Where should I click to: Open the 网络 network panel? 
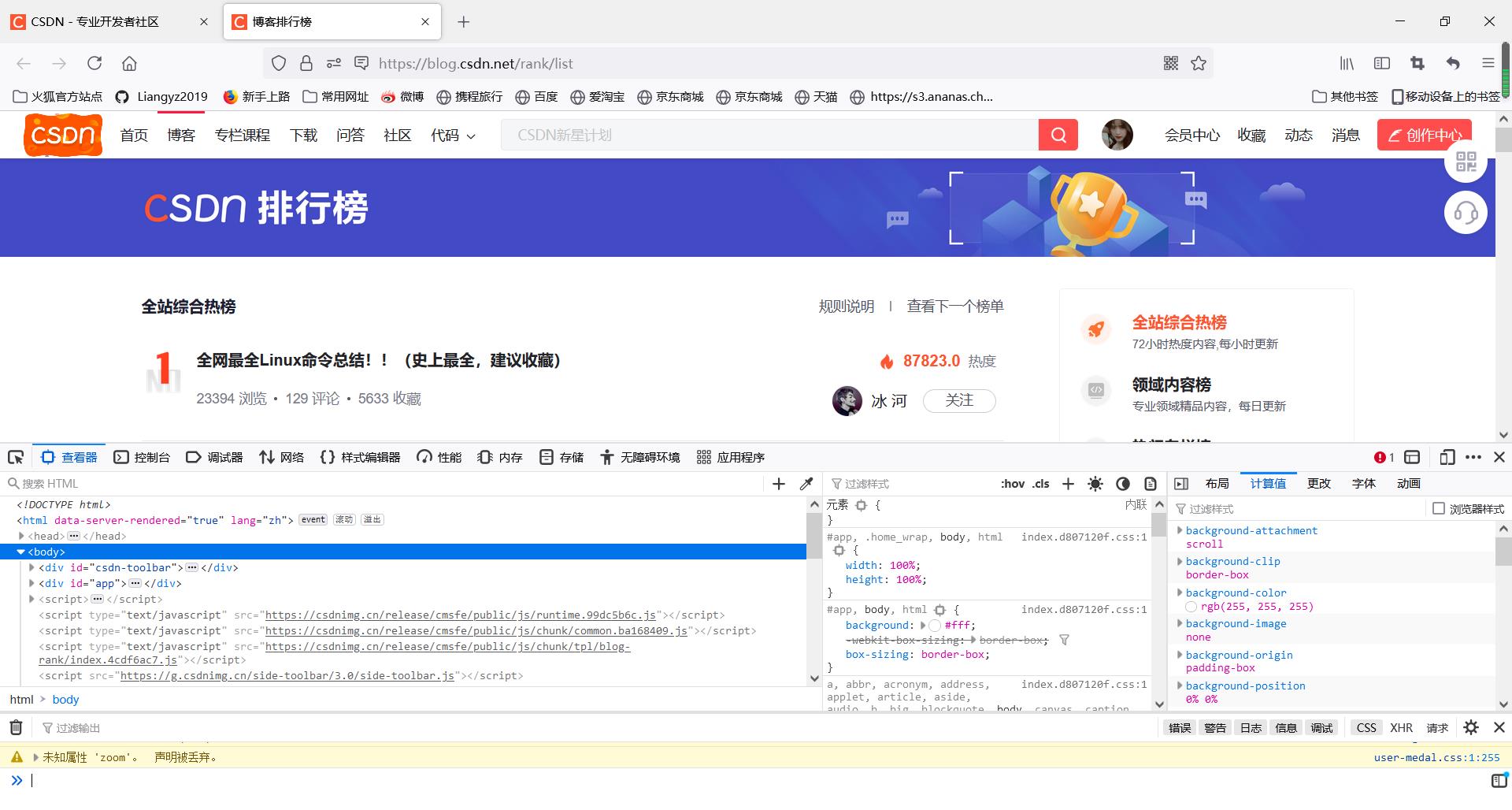click(x=281, y=457)
